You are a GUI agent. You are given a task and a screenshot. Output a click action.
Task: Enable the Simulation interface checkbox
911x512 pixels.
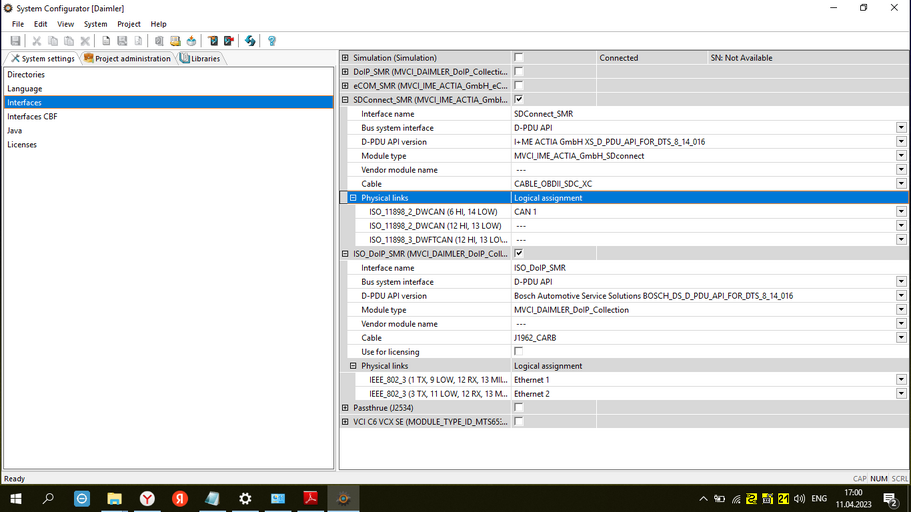tap(518, 58)
